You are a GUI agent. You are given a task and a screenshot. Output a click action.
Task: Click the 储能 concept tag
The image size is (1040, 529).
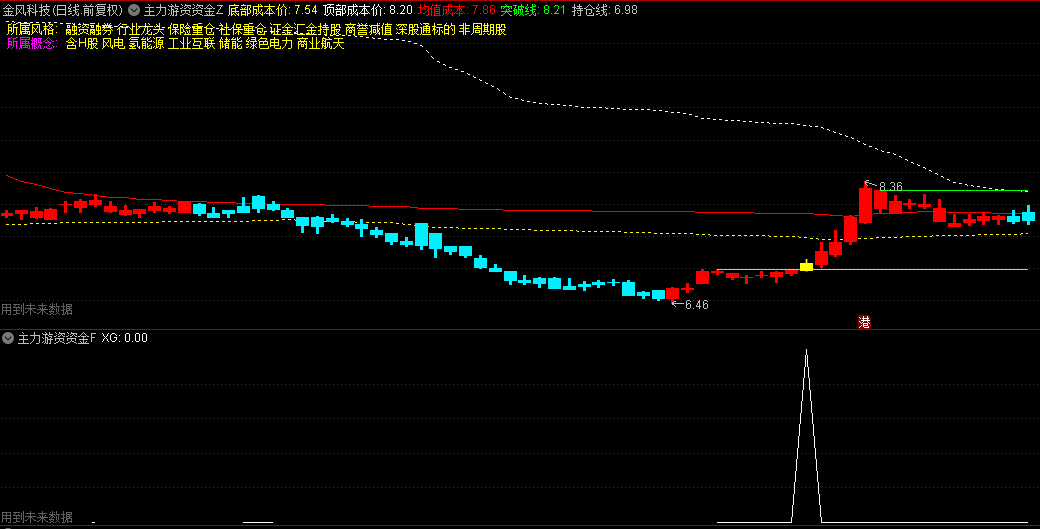(230, 44)
